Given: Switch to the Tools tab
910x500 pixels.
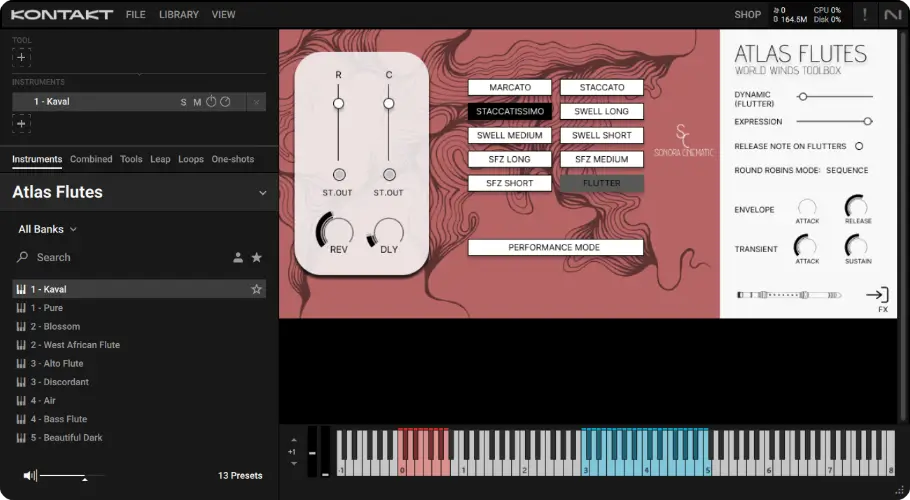Looking at the screenshot, I should tap(131, 159).
